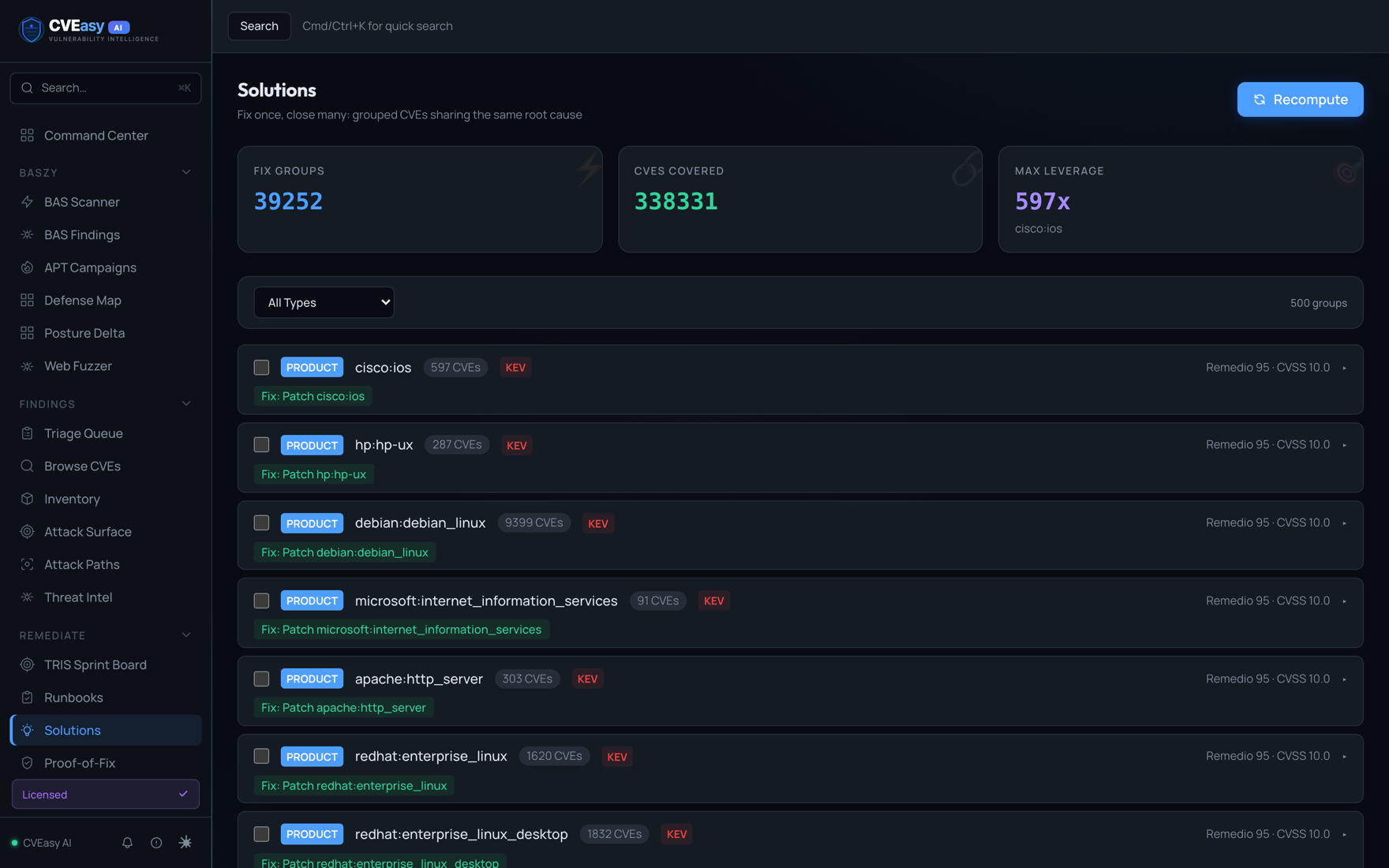Click the Inventory box icon
The width and height of the screenshot is (1389, 868).
(27, 499)
